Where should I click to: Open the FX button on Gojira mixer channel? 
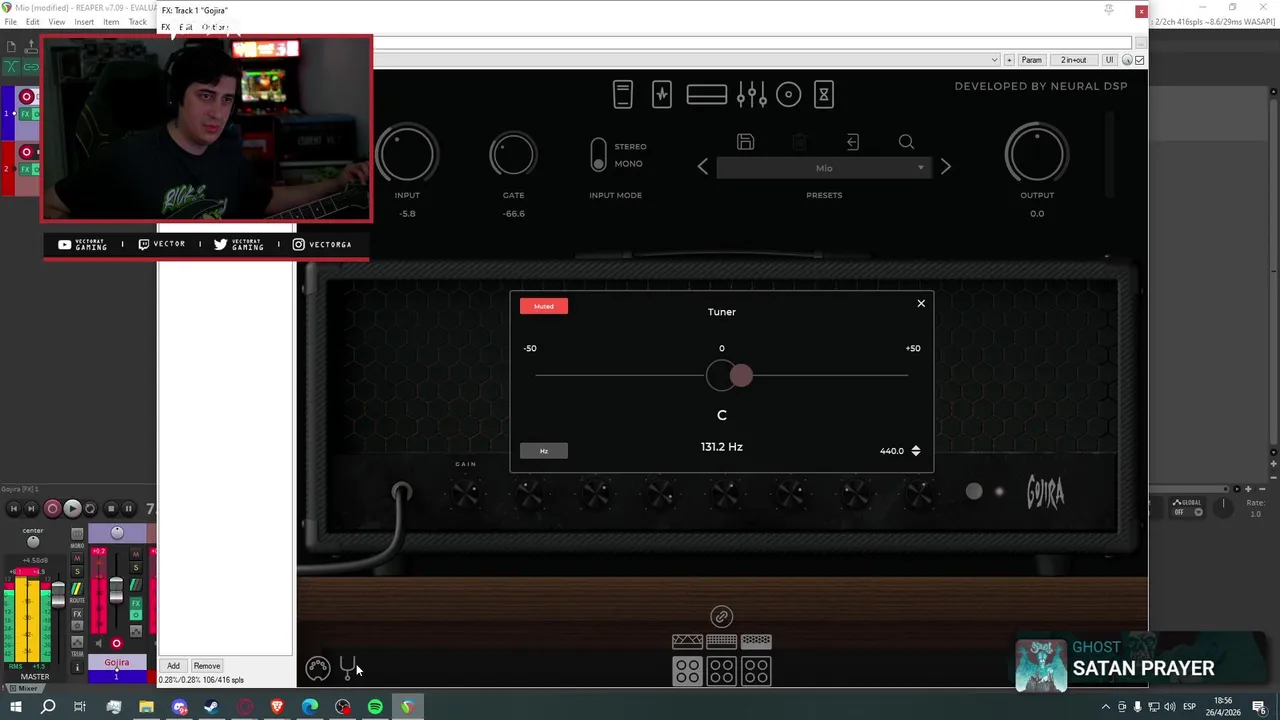pyautogui.click(x=136, y=603)
